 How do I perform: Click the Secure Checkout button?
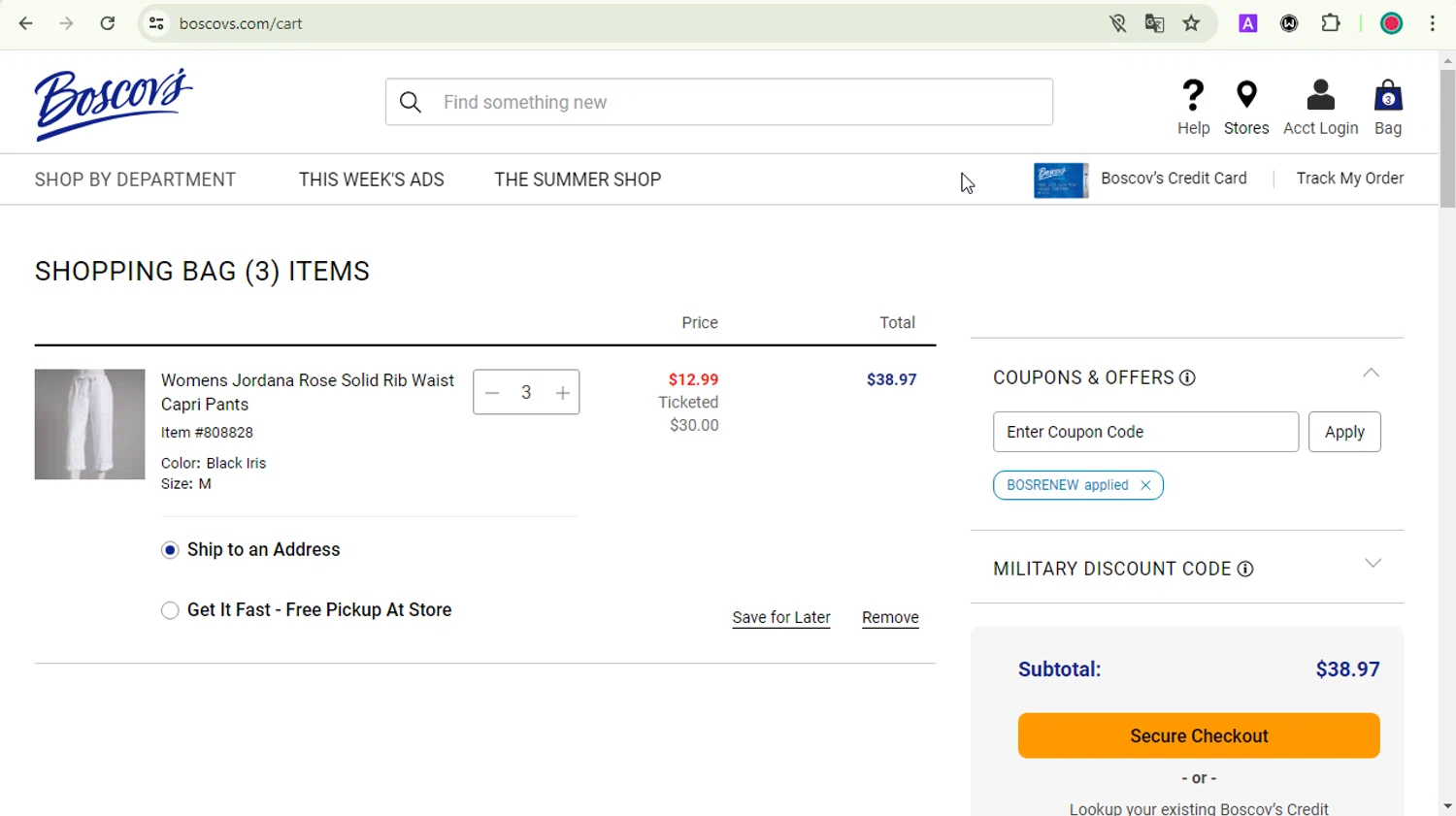click(x=1199, y=735)
